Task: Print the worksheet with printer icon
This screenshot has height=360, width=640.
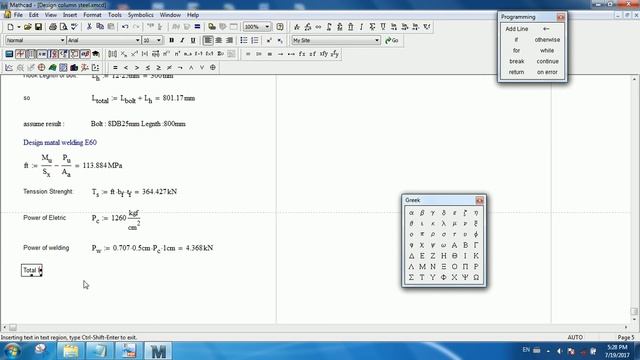Action: (53, 27)
